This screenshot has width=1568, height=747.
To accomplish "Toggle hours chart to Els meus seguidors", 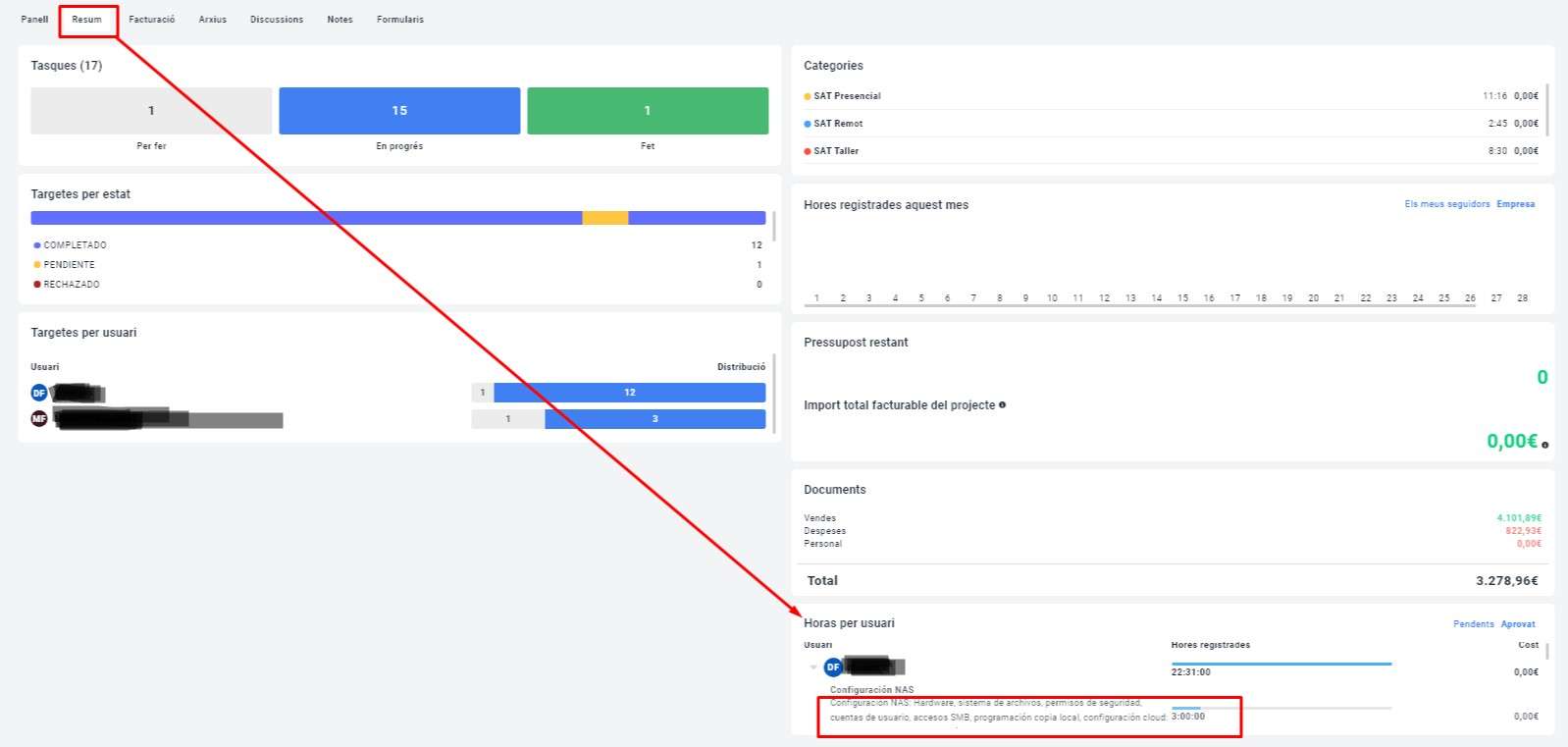I will [x=1446, y=204].
